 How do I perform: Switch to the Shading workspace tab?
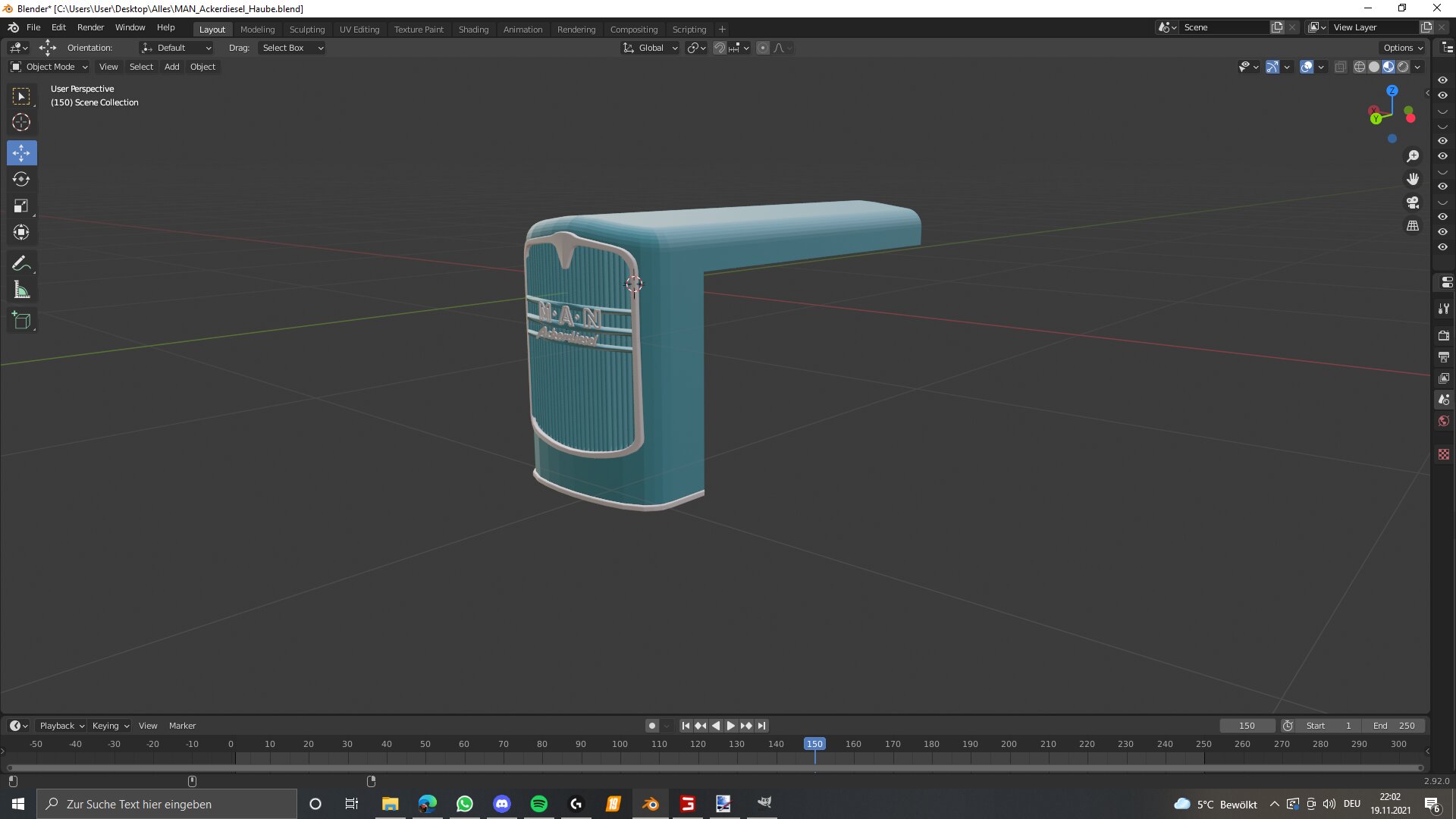click(x=473, y=30)
